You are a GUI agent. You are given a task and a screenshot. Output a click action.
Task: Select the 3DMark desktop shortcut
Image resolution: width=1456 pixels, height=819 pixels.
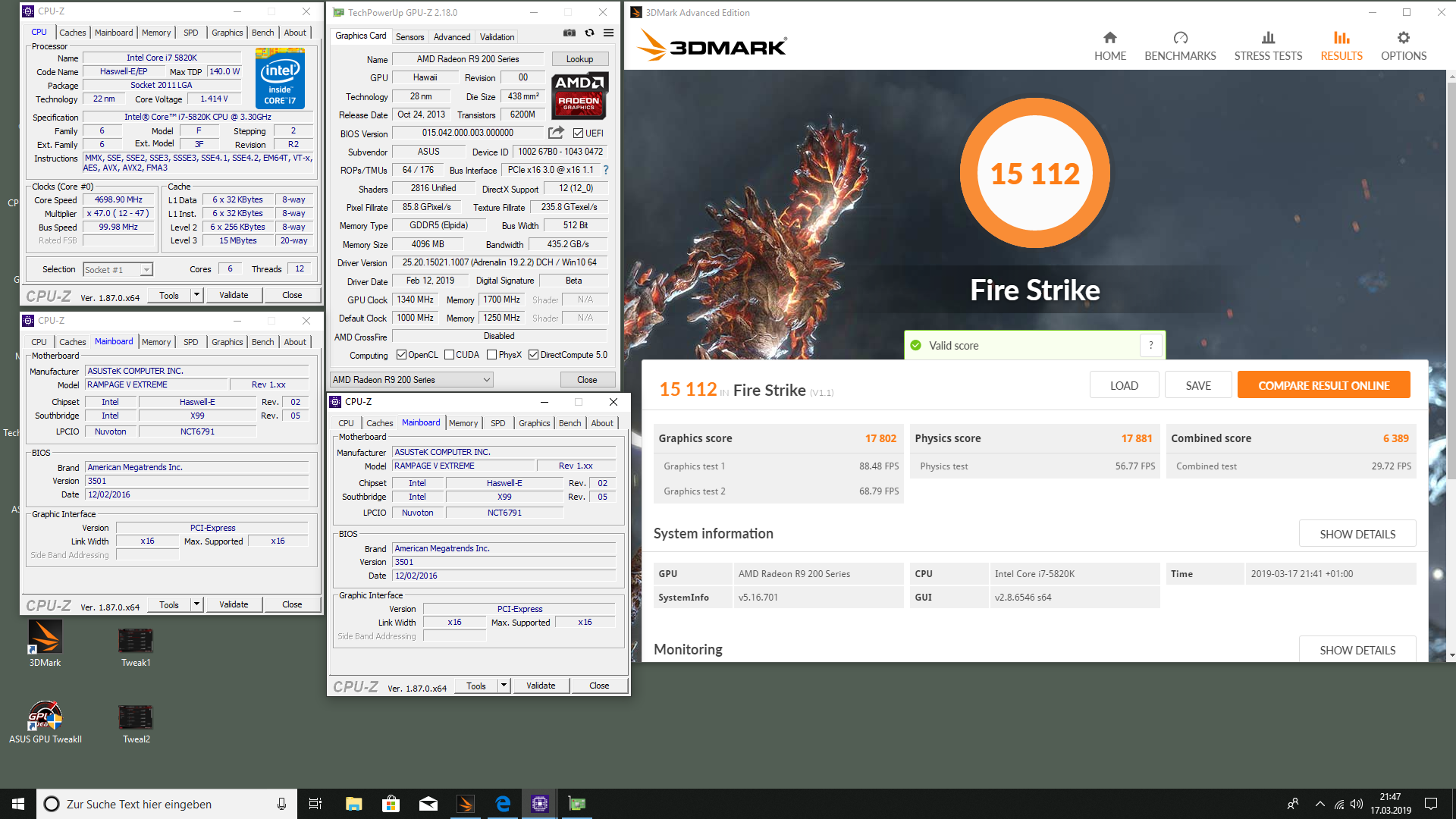pyautogui.click(x=45, y=644)
